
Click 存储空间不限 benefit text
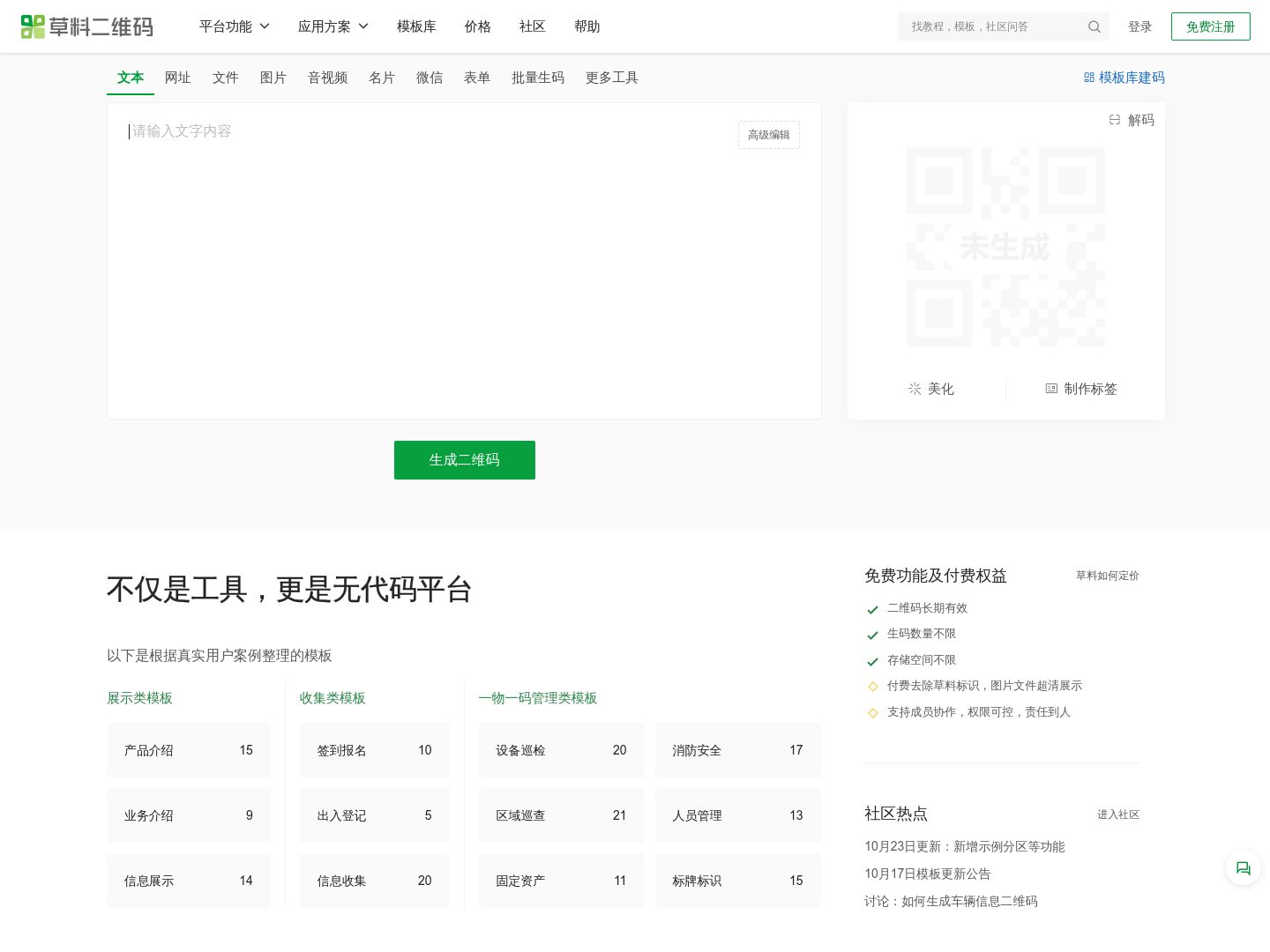(x=922, y=660)
